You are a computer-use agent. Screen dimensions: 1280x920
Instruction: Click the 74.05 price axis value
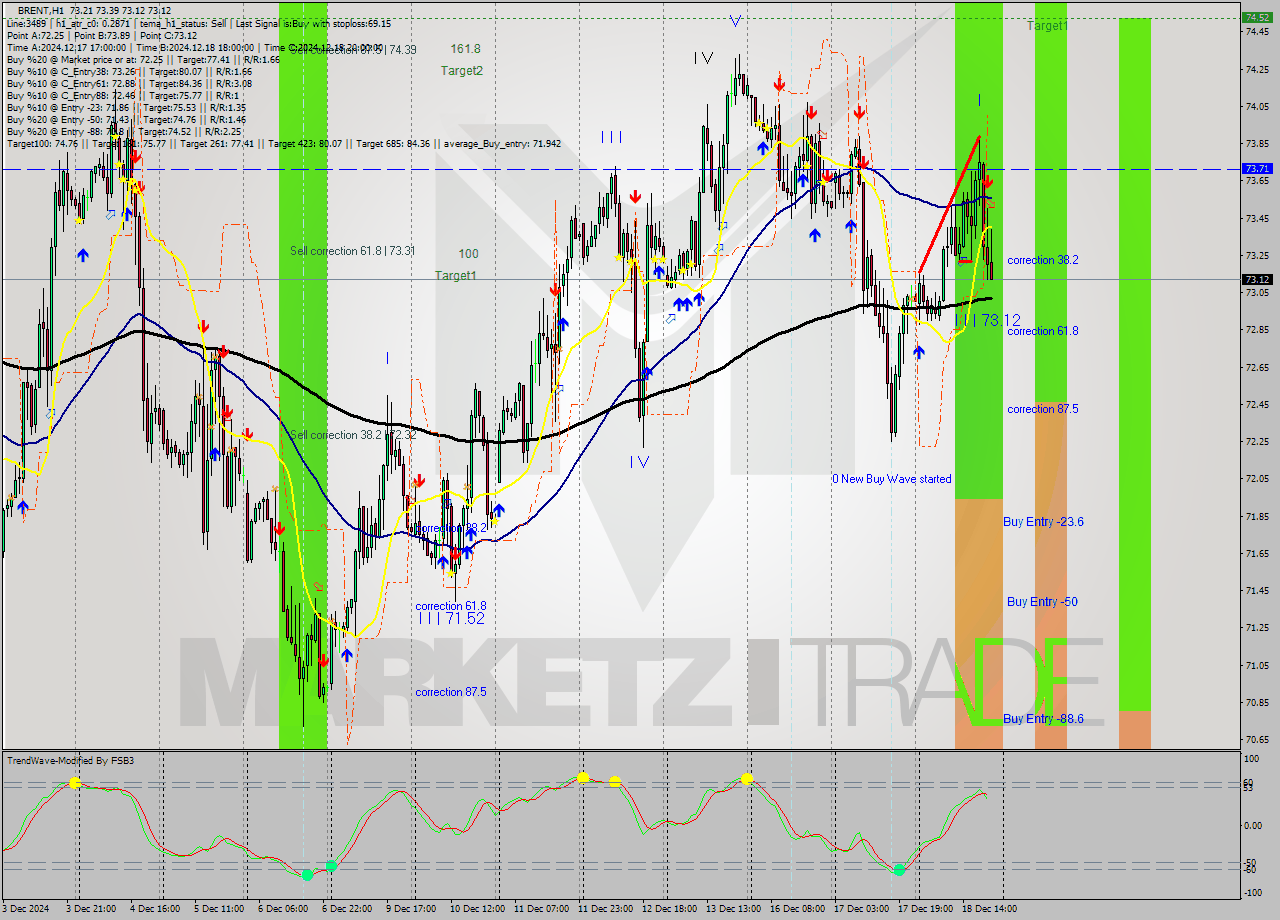click(1257, 107)
